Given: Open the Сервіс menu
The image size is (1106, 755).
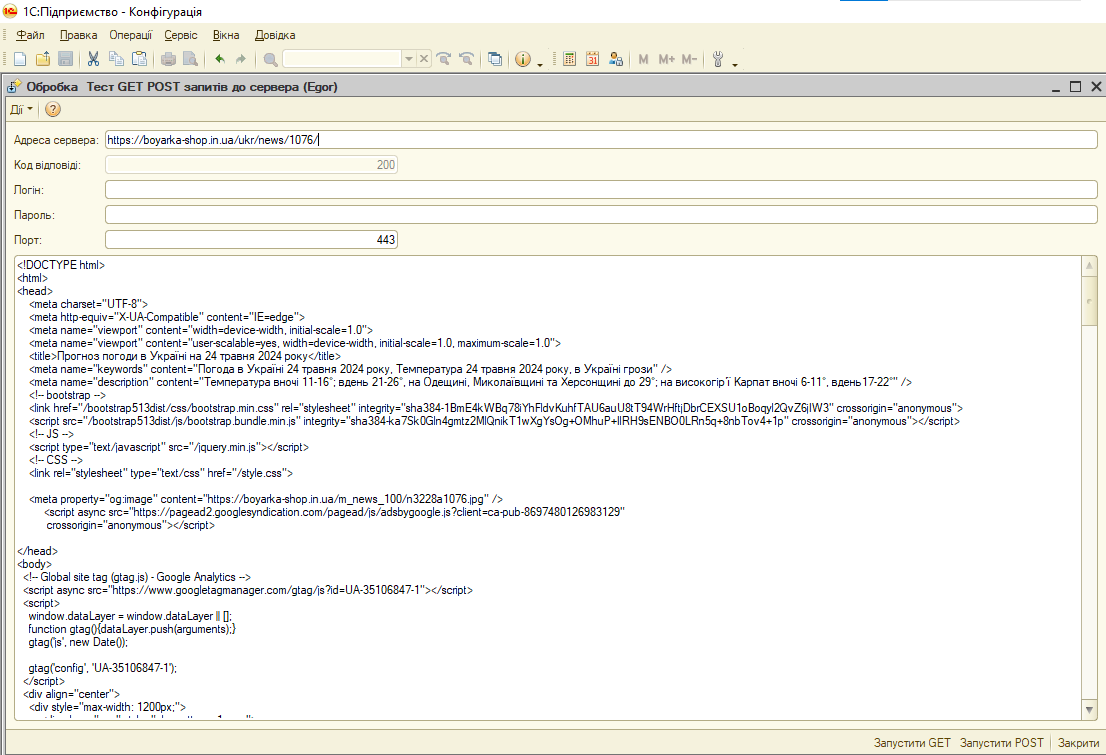Looking at the screenshot, I should (181, 35).
